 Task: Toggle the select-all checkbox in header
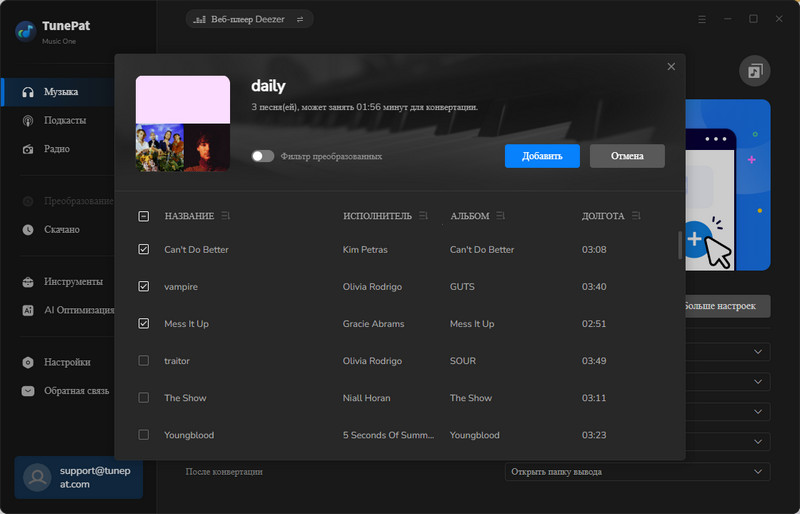(x=144, y=216)
